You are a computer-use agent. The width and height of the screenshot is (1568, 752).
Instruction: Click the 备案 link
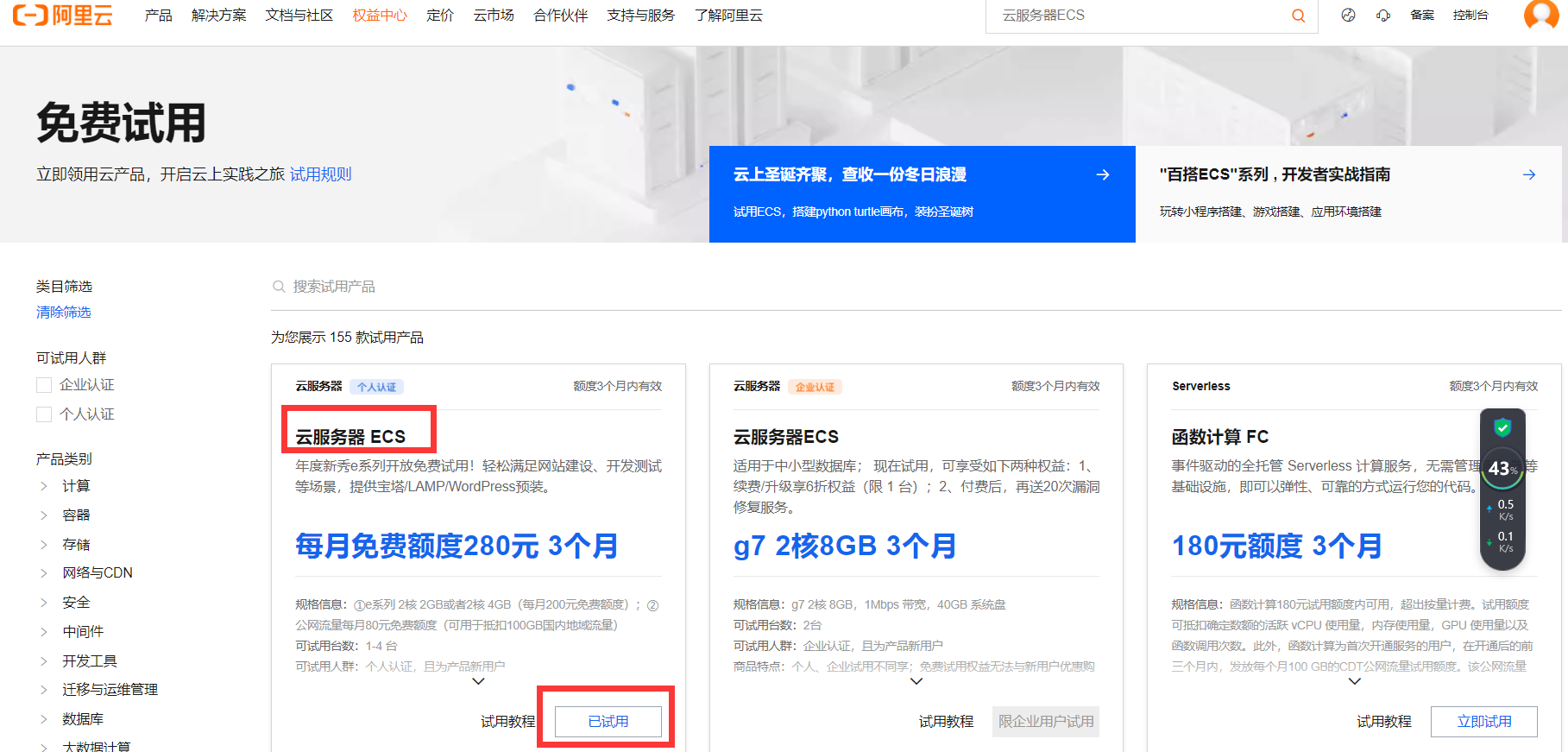(x=1422, y=16)
